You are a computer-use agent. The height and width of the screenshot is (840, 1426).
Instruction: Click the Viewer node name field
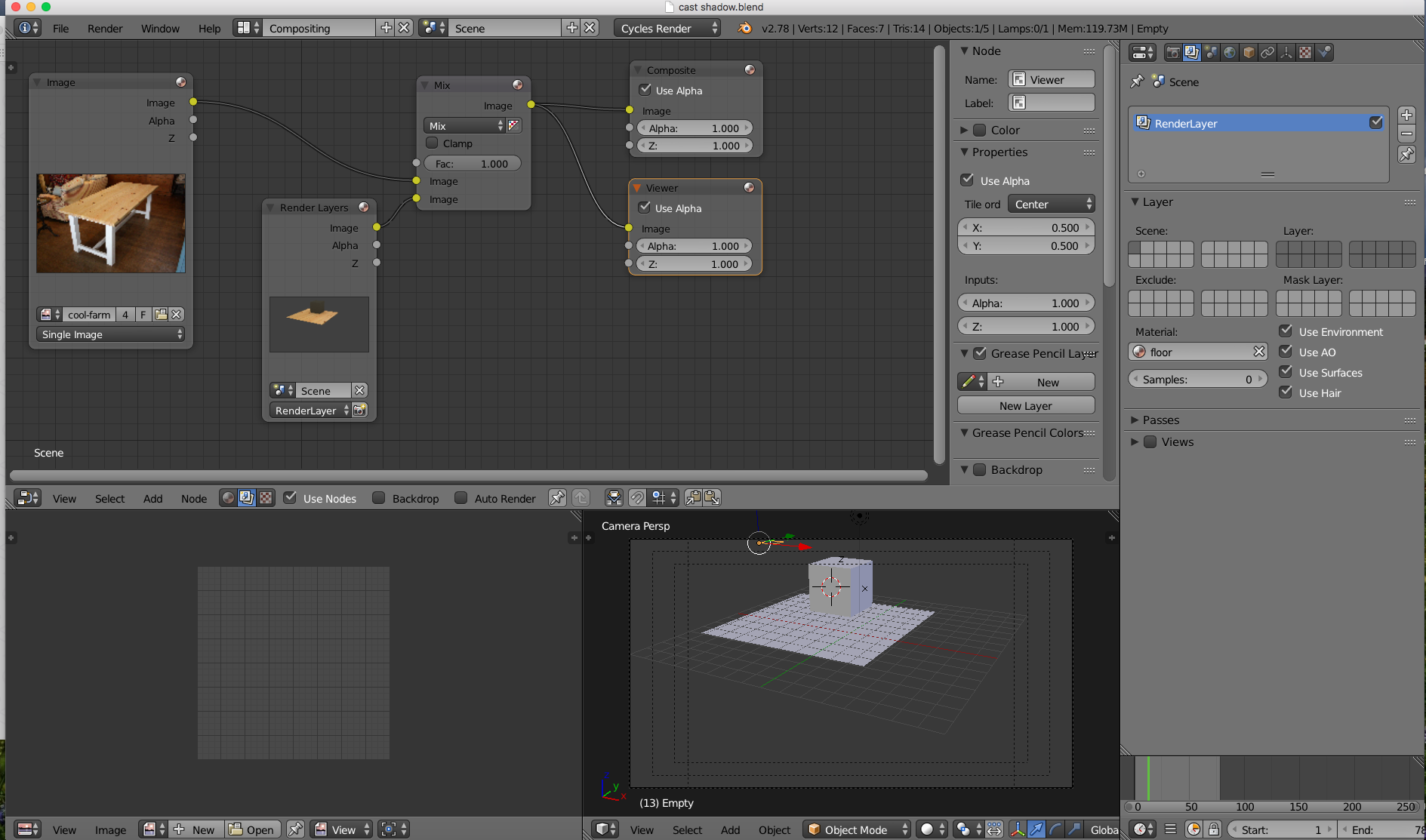1052,79
